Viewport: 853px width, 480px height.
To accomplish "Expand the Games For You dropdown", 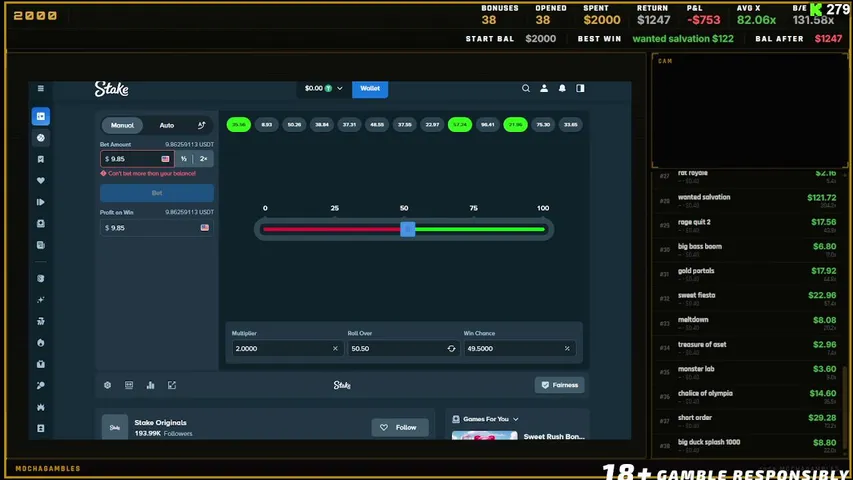I will click(486, 420).
